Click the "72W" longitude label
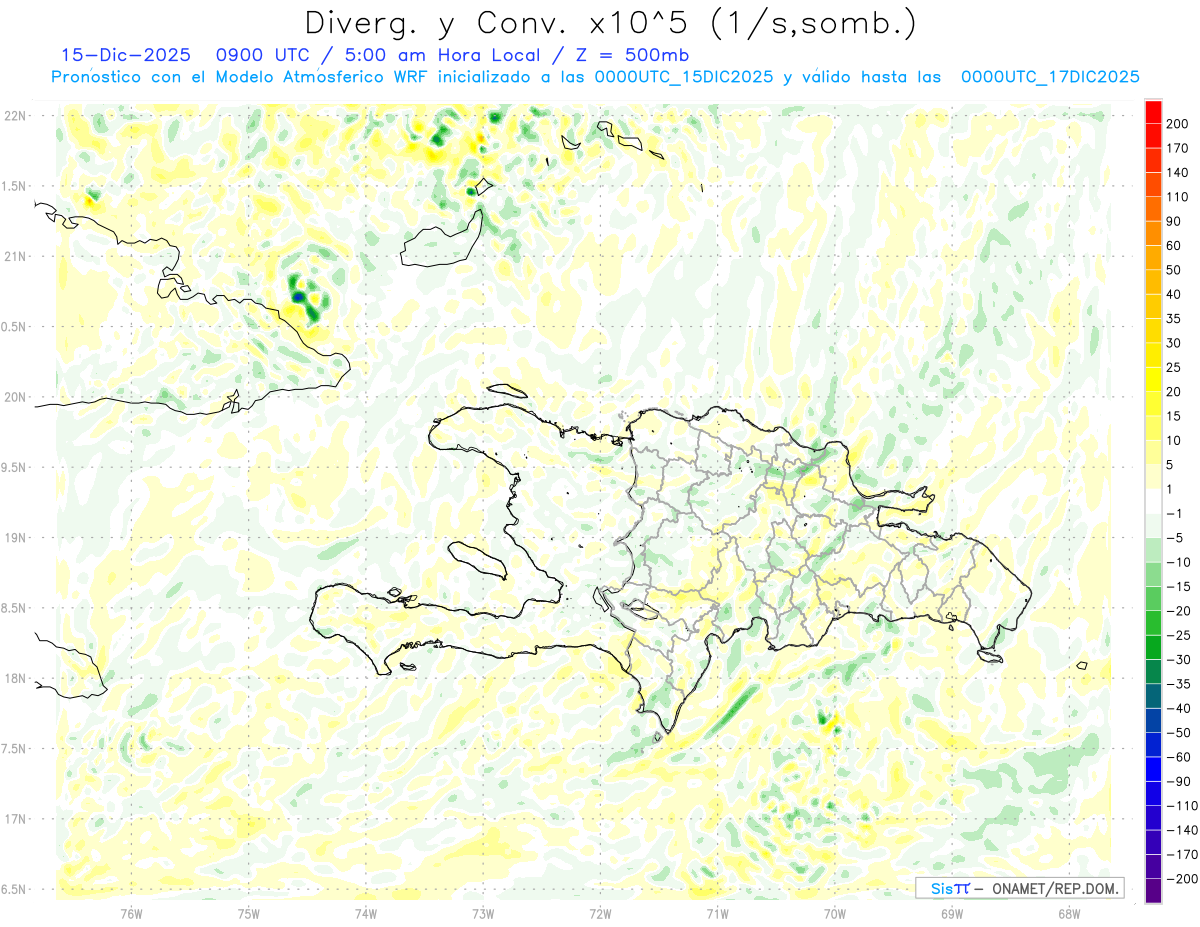Image resolution: width=1200 pixels, height=927 pixels. pos(600,914)
